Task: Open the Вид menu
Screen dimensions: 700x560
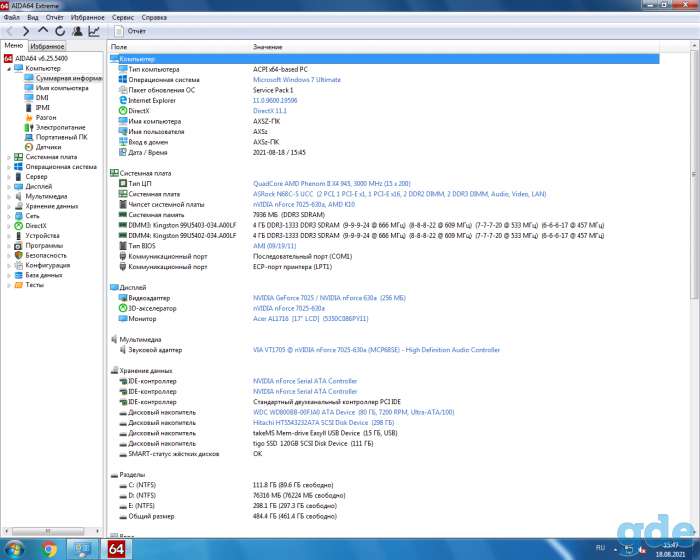Action: coord(33,17)
